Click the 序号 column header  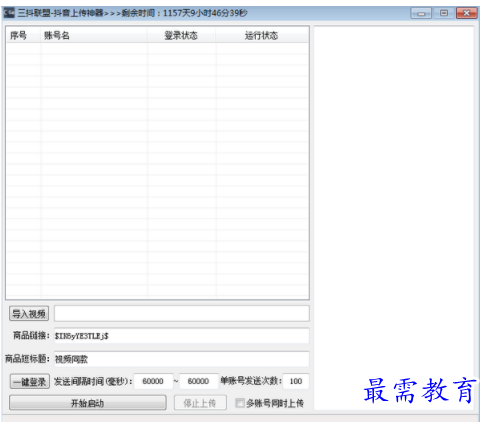point(23,35)
